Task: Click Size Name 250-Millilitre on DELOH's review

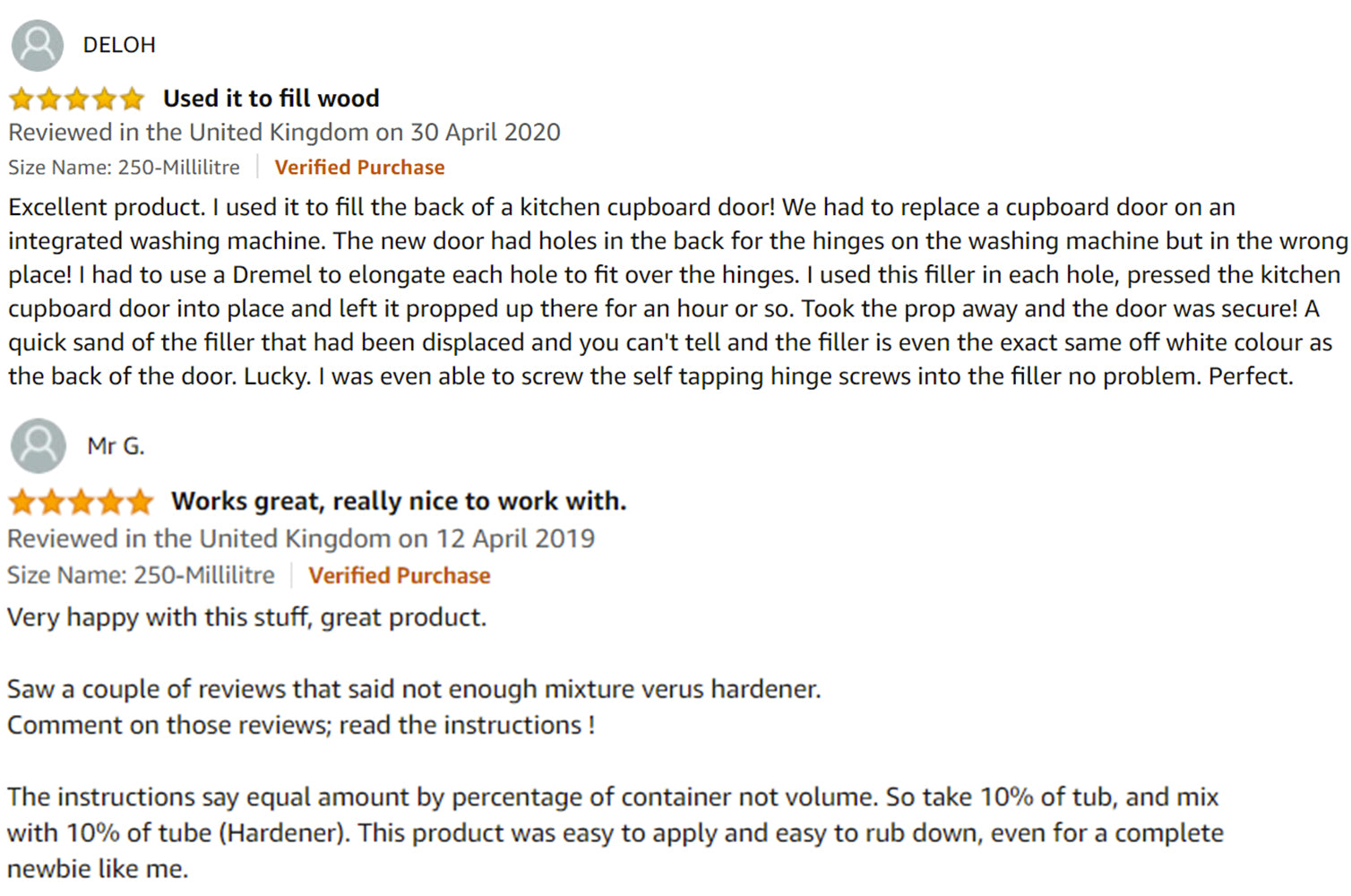Action: (x=124, y=168)
